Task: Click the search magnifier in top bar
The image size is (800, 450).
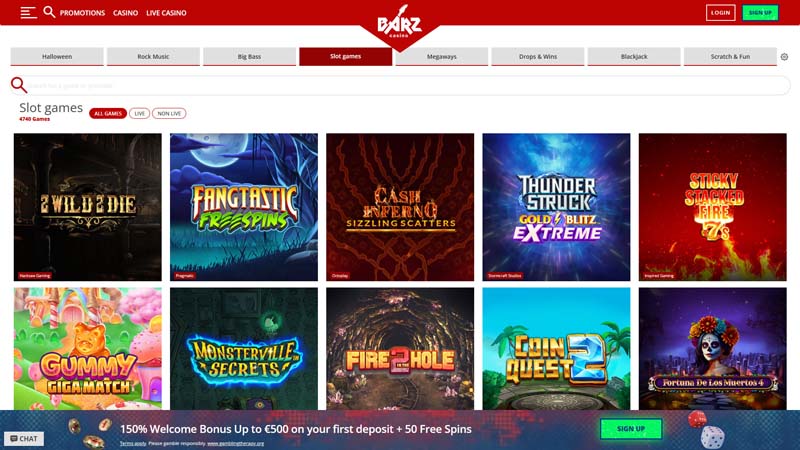Action: tap(49, 12)
